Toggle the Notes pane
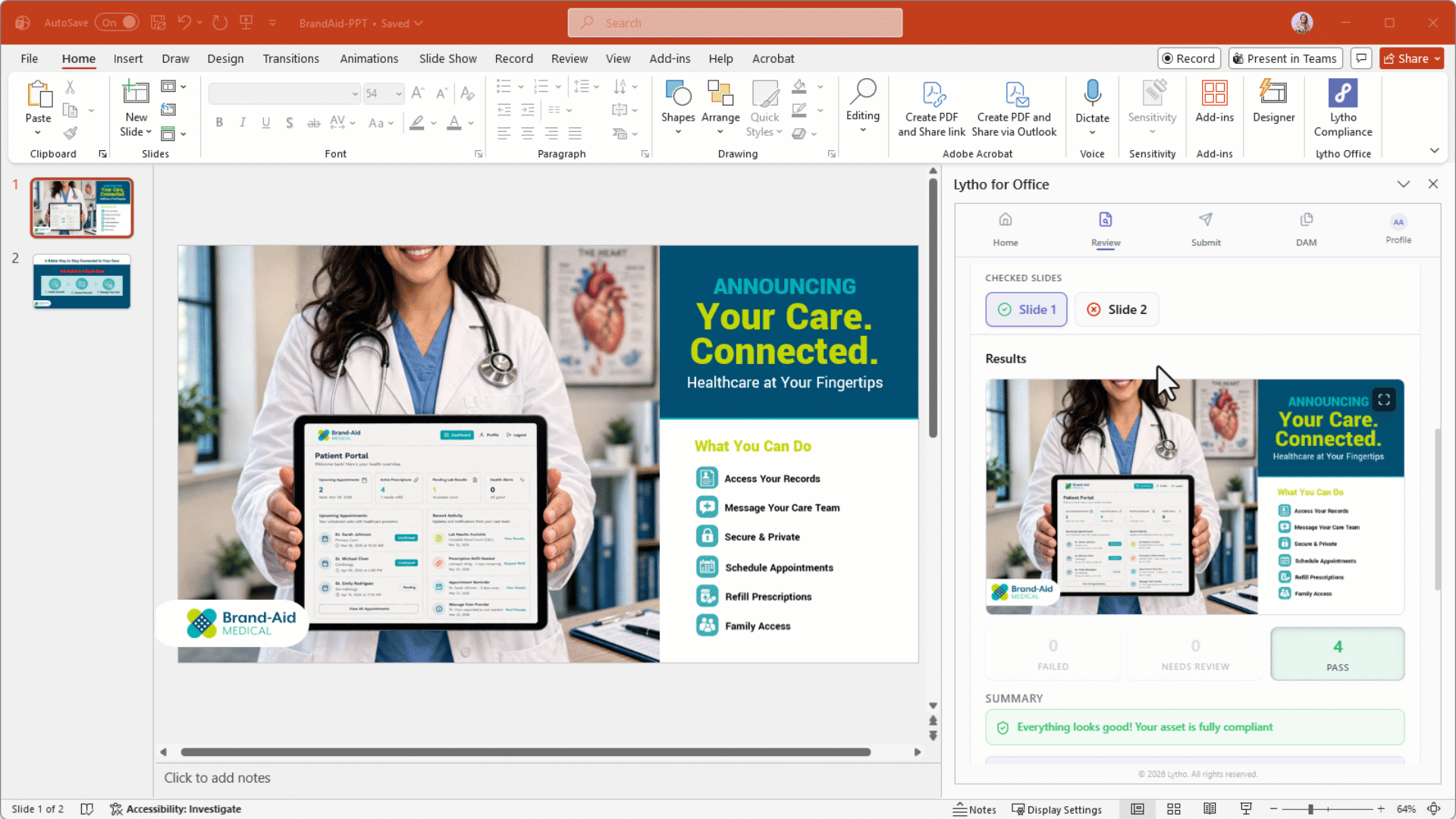Viewport: 1456px width, 819px height. 974,809
